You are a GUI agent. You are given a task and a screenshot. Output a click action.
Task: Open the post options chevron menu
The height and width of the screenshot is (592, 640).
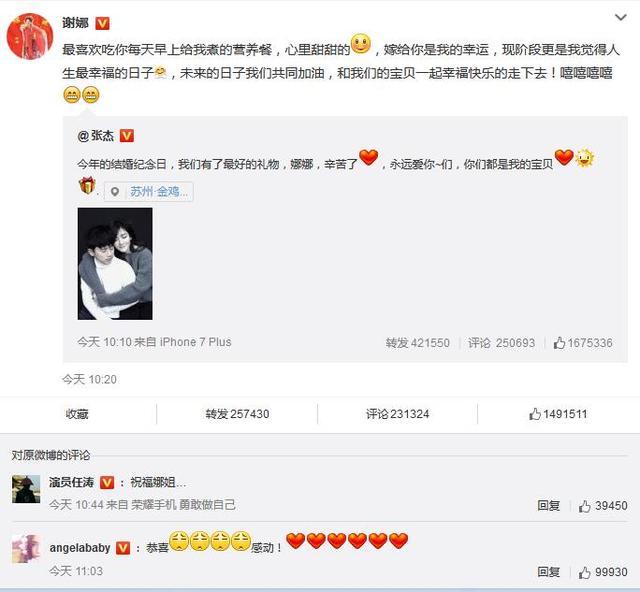tap(620, 17)
